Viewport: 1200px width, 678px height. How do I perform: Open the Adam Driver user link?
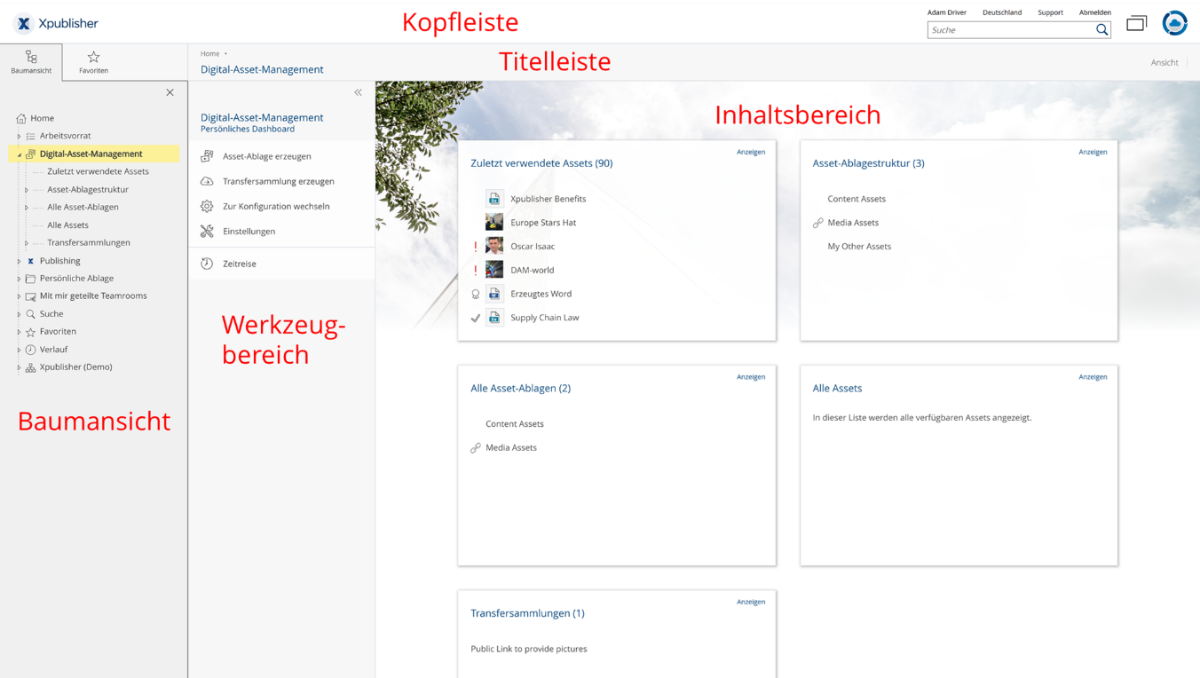(947, 12)
